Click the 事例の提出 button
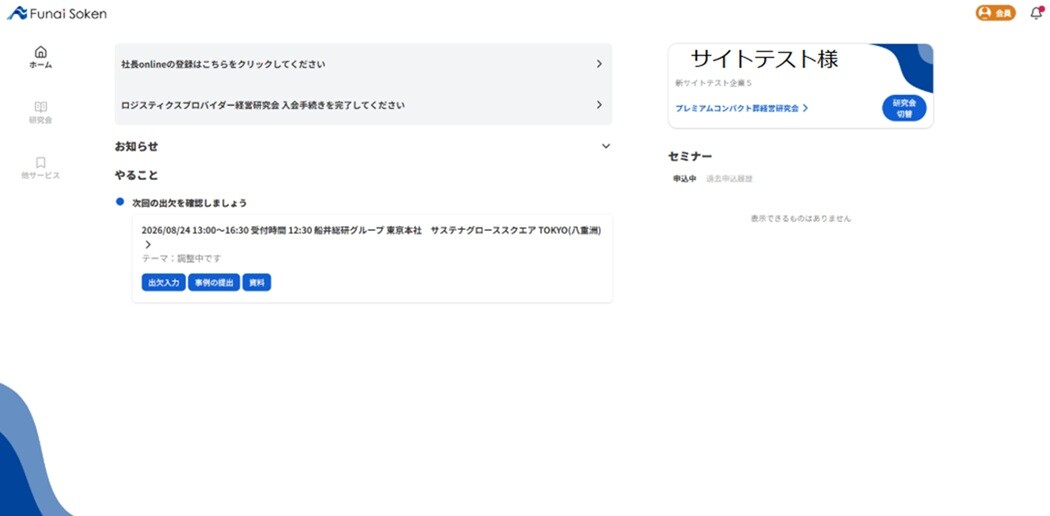Image resolution: width=1050 pixels, height=516 pixels. coord(214,283)
